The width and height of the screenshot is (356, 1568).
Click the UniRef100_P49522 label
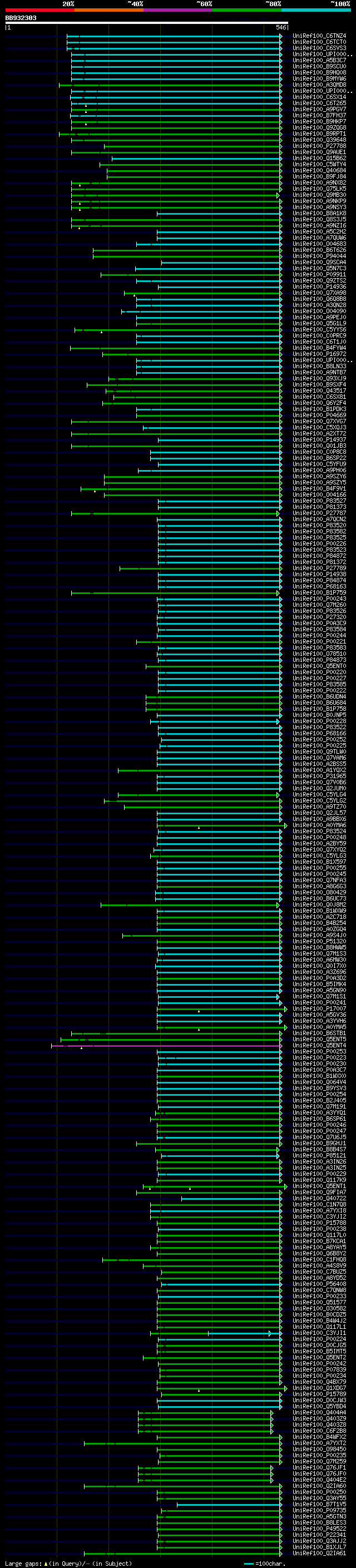[x=319, y=1529]
